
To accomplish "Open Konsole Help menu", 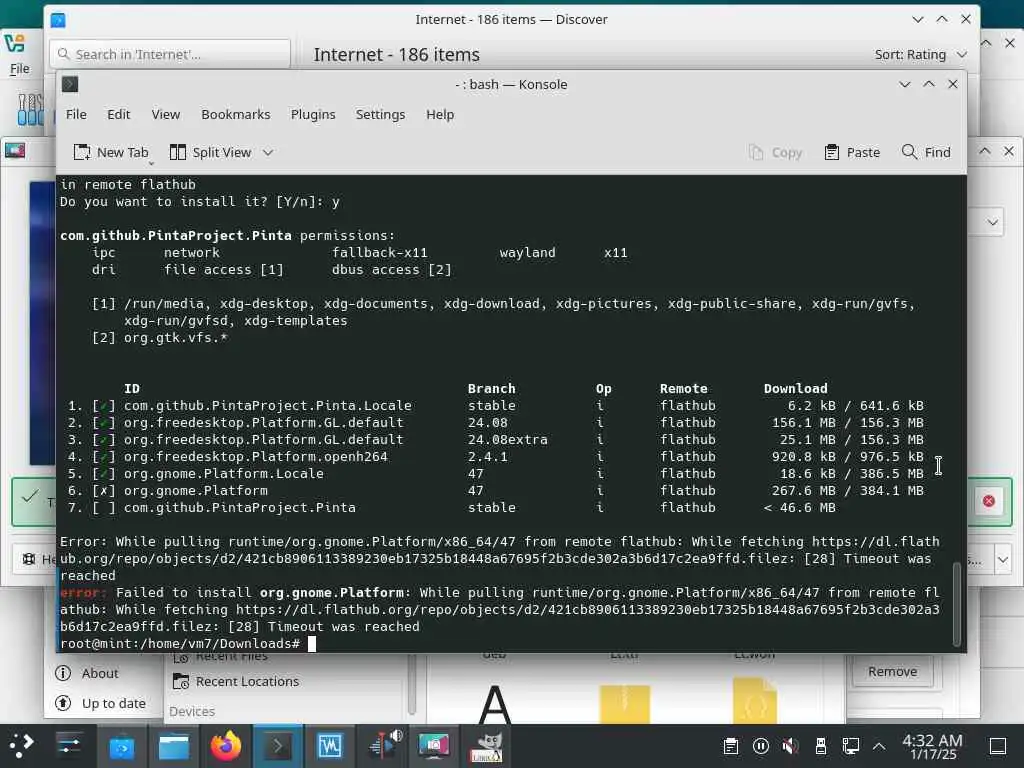I will (x=440, y=114).
